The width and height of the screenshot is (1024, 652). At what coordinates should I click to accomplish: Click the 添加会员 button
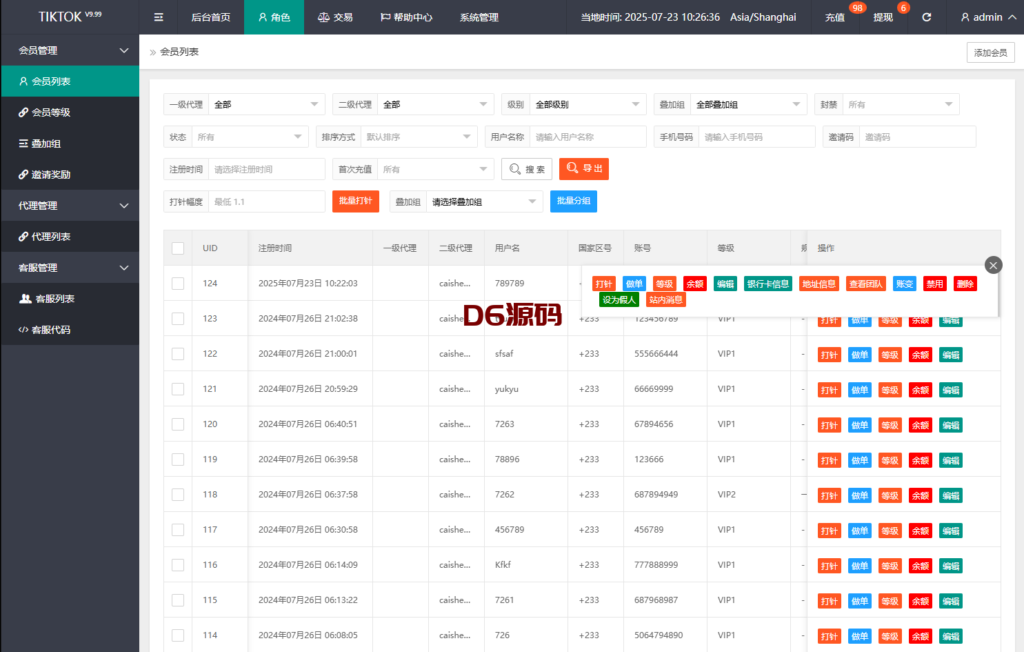coord(990,53)
